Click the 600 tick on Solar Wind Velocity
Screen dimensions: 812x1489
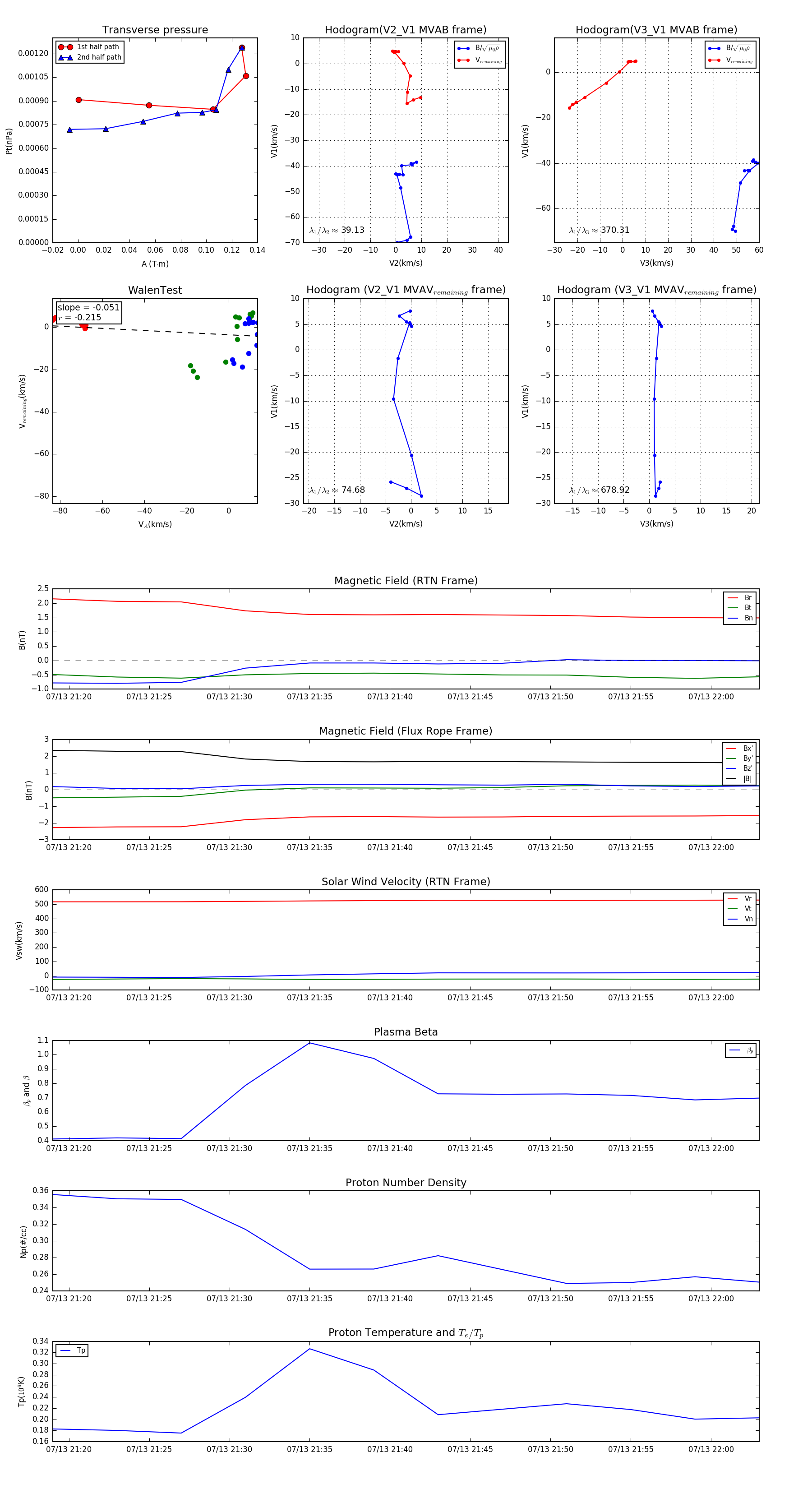[42, 890]
